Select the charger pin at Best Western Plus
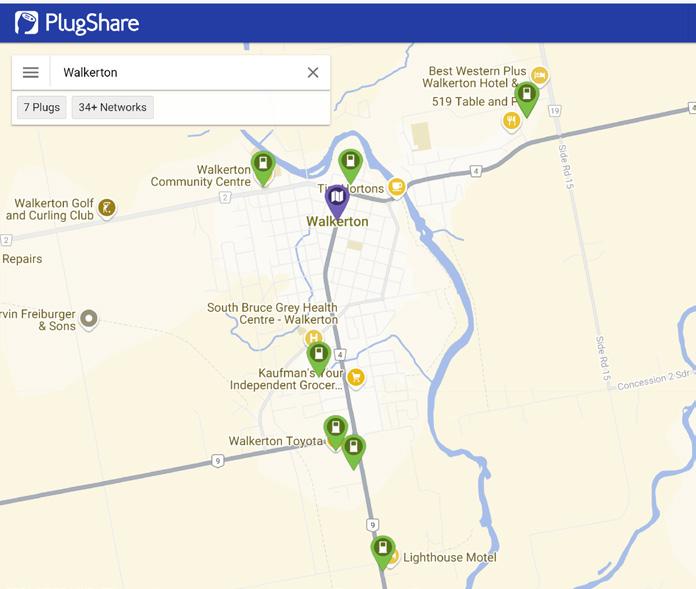This screenshot has width=696, height=589. 527,99
